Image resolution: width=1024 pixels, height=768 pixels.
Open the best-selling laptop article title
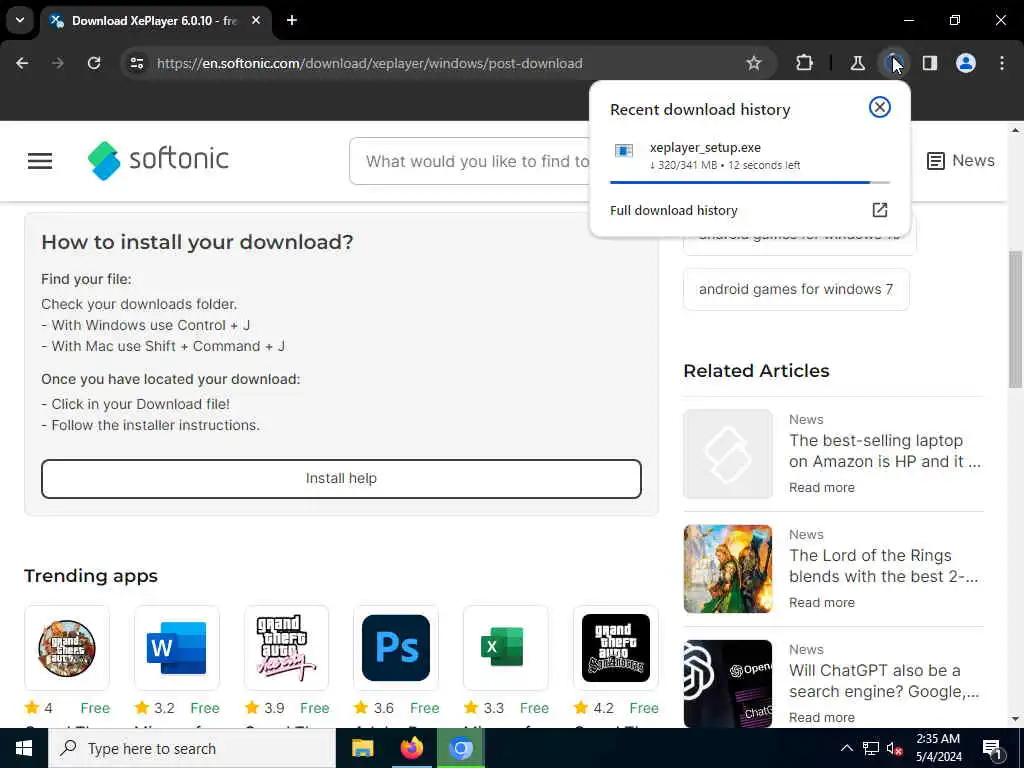885,451
